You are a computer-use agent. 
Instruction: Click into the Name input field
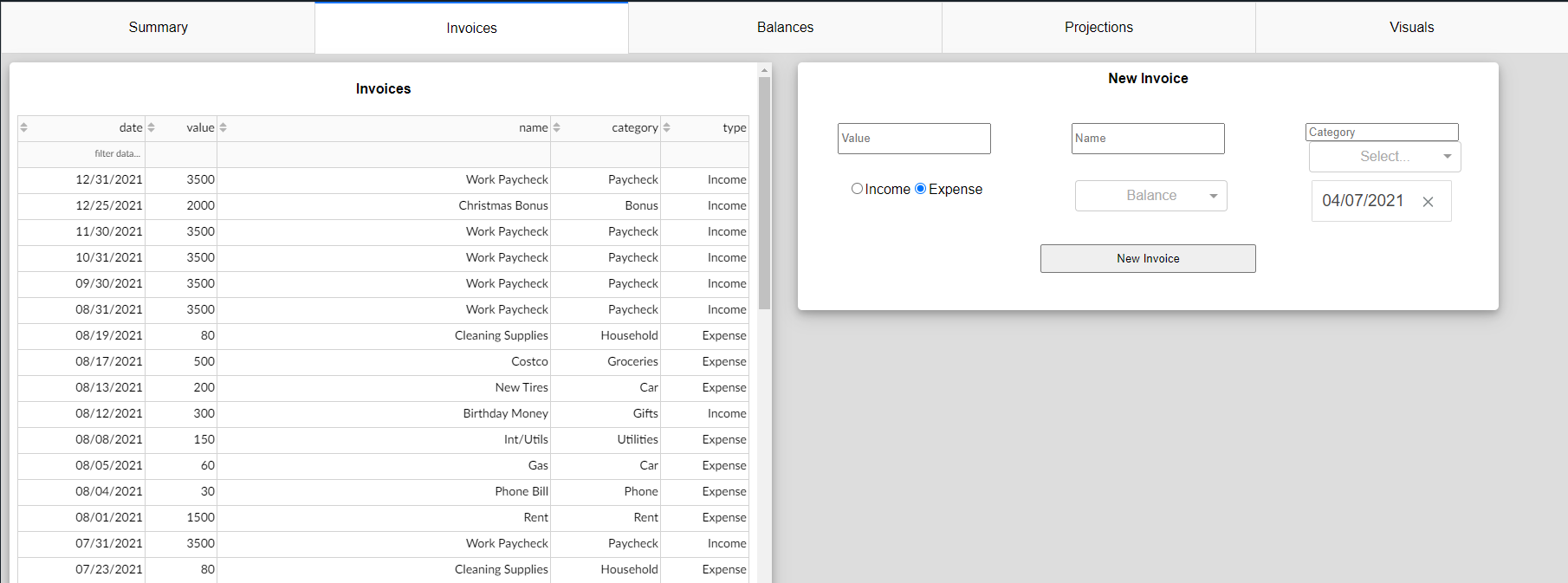[x=1147, y=139]
